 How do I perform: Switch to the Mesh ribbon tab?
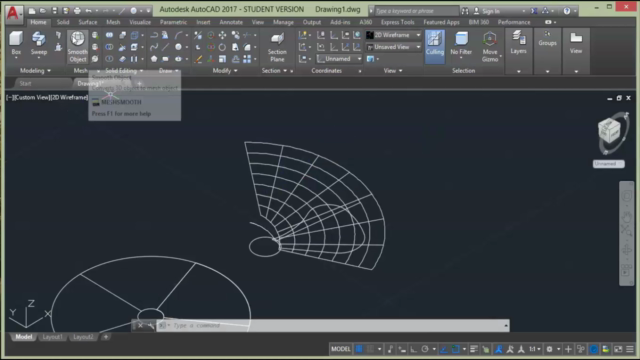click(113, 22)
